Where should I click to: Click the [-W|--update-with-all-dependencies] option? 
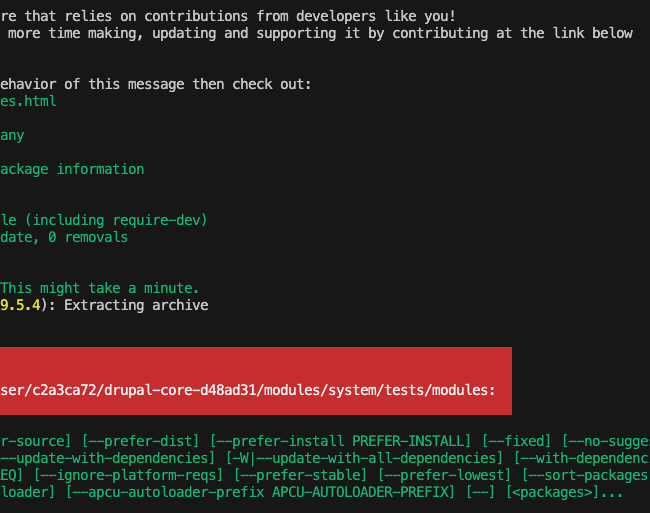tap(364, 458)
